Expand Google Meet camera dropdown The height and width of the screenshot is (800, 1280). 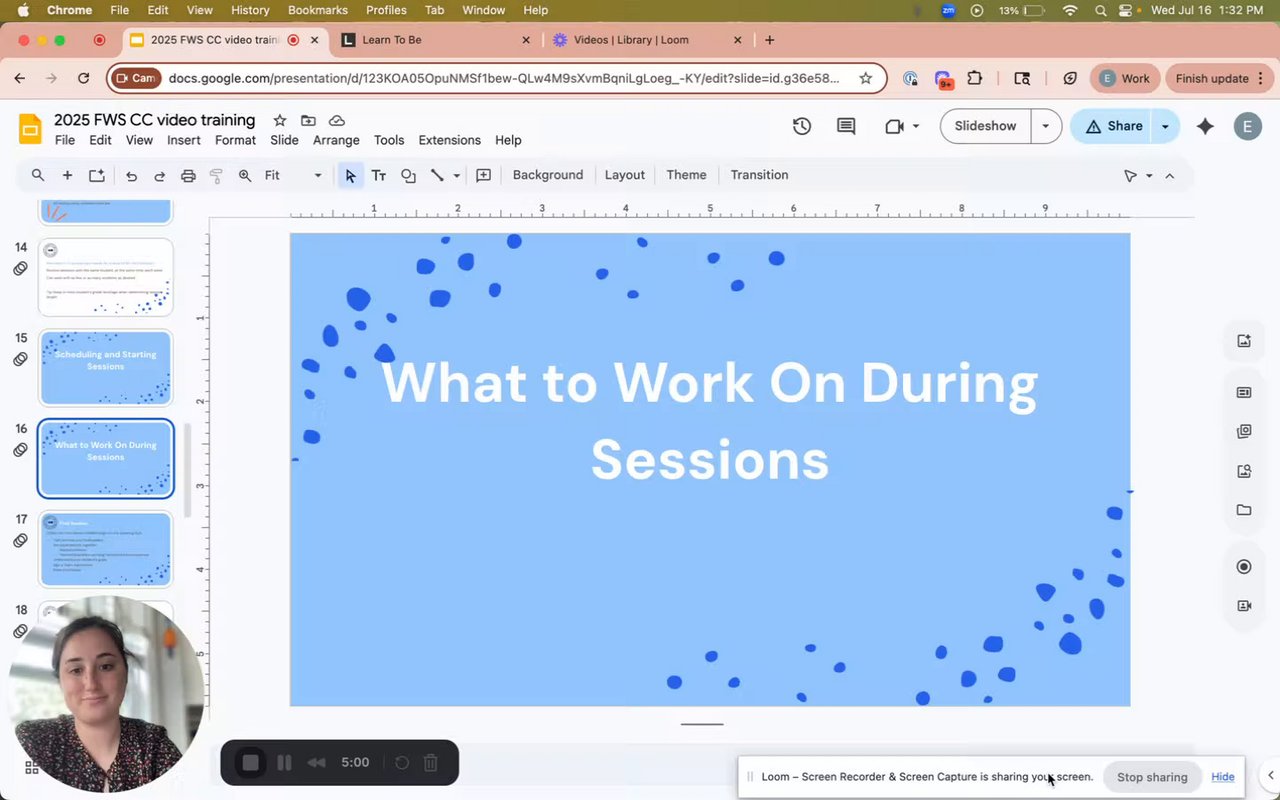[916, 126]
